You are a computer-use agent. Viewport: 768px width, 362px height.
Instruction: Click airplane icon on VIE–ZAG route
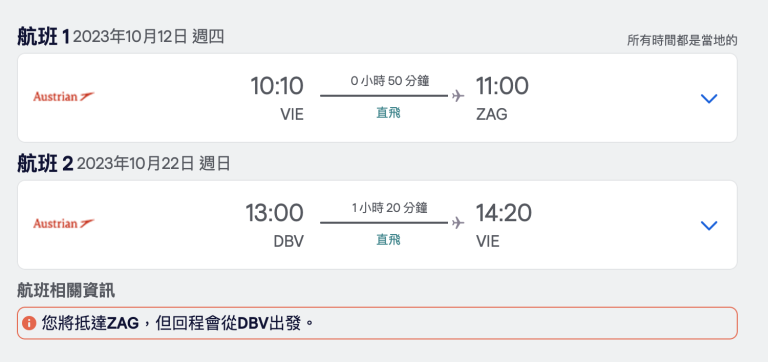pos(458,96)
